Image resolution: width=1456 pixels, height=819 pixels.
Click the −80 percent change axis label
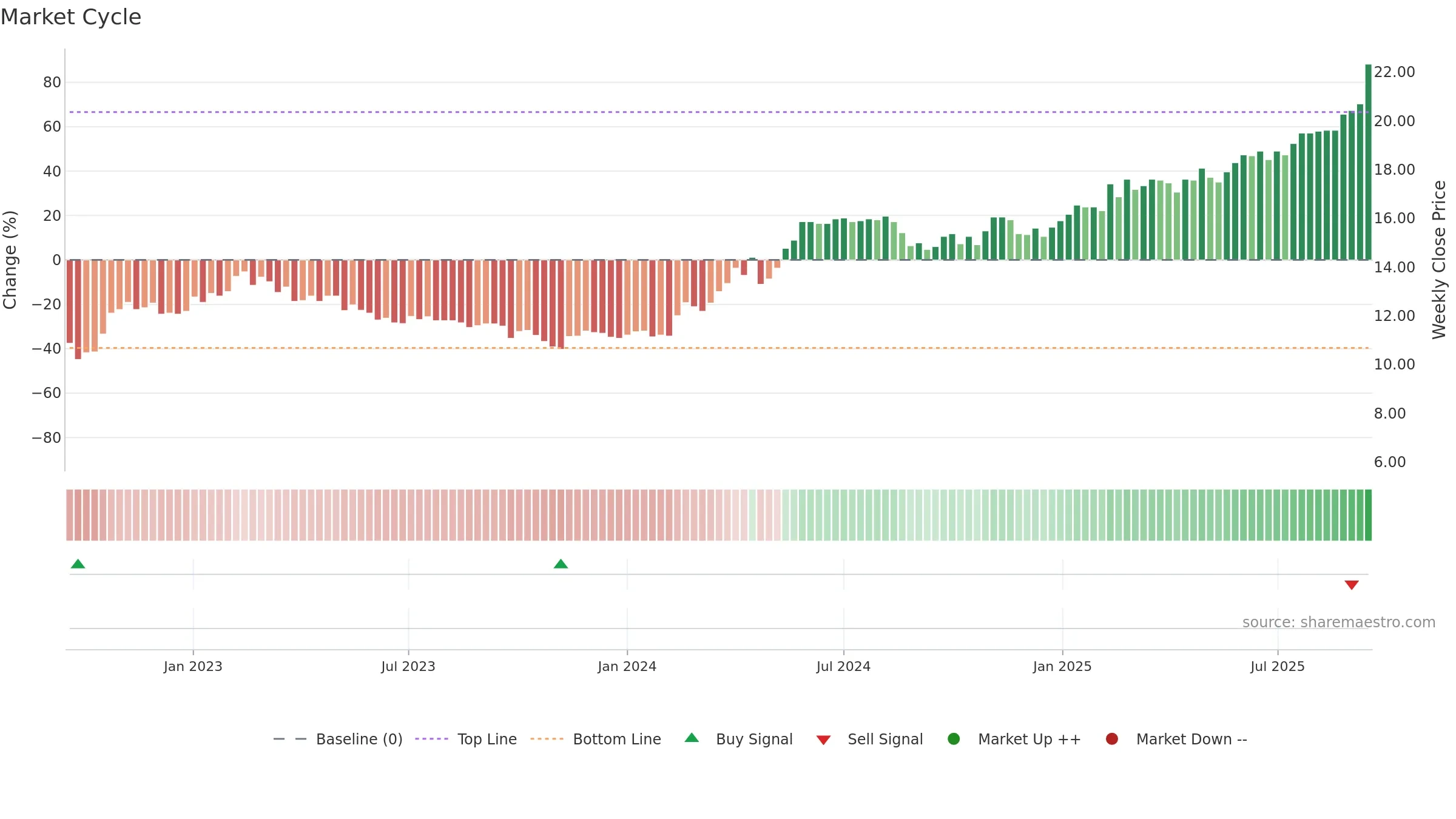pyautogui.click(x=47, y=437)
